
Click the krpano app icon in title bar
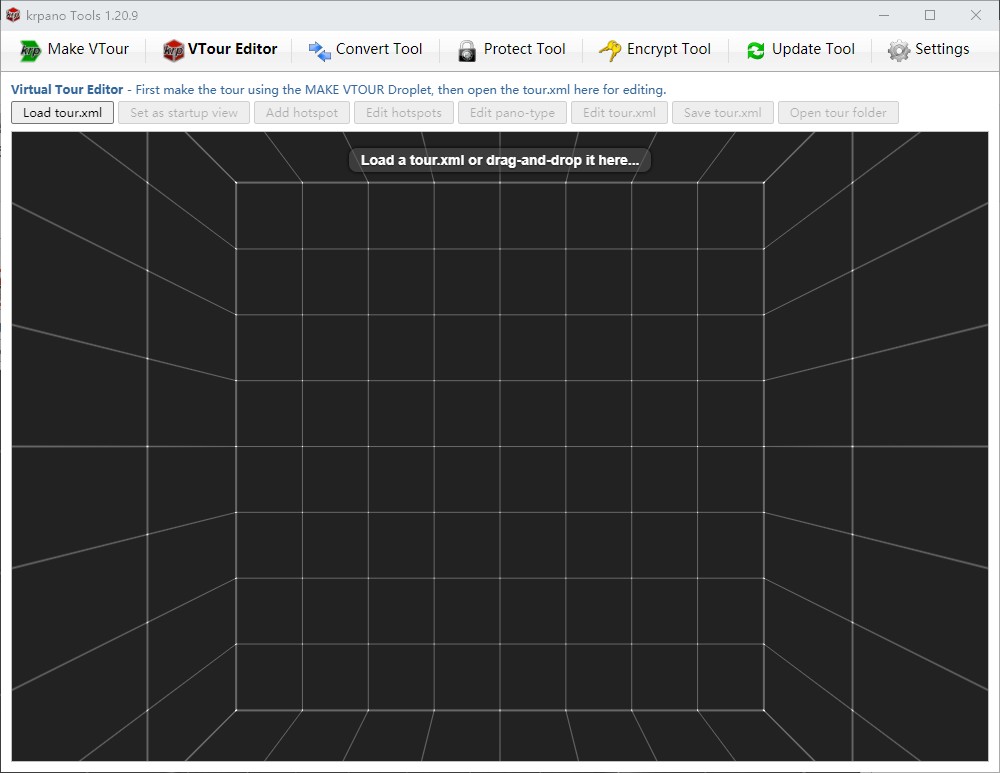point(13,15)
